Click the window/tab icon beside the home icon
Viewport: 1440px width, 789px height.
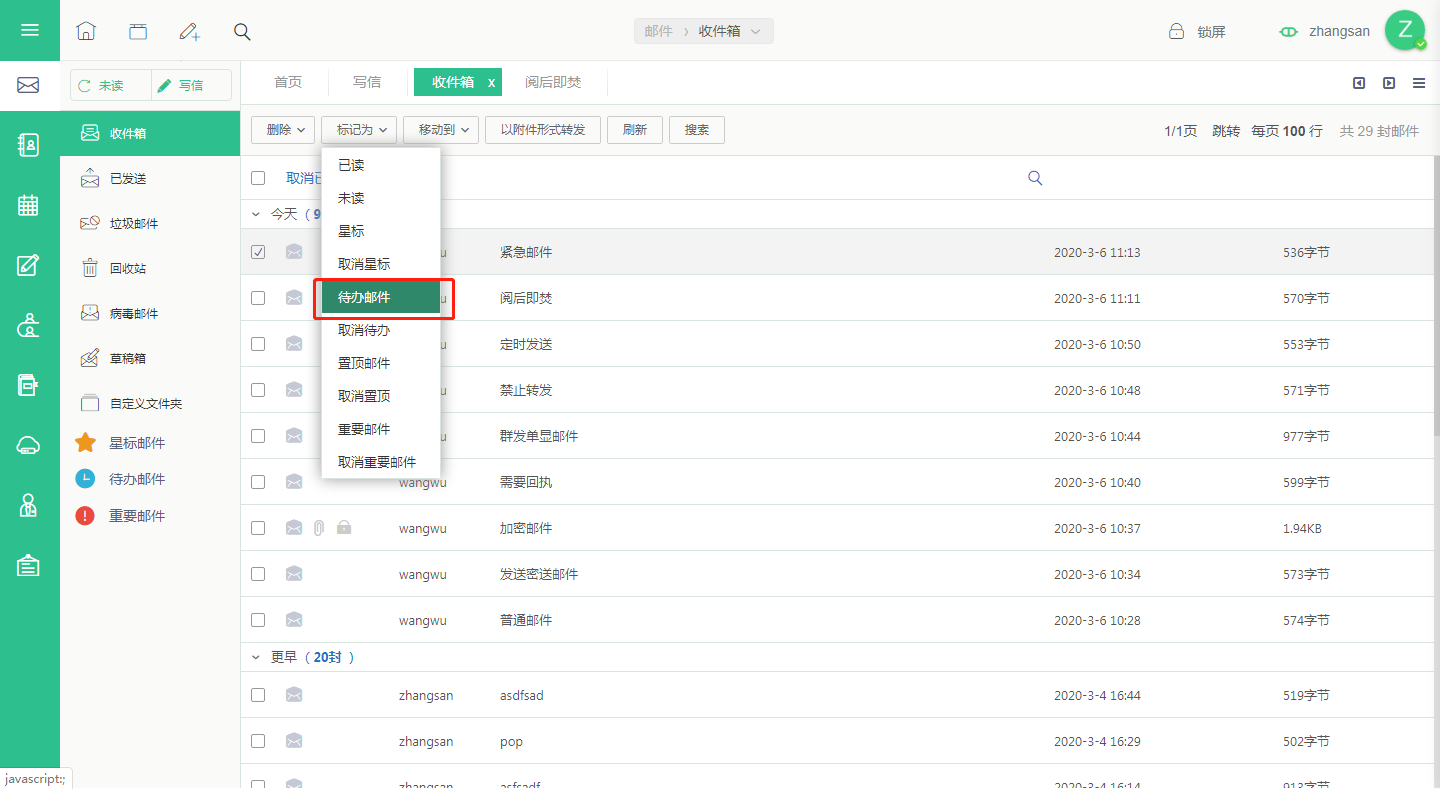[x=138, y=31]
